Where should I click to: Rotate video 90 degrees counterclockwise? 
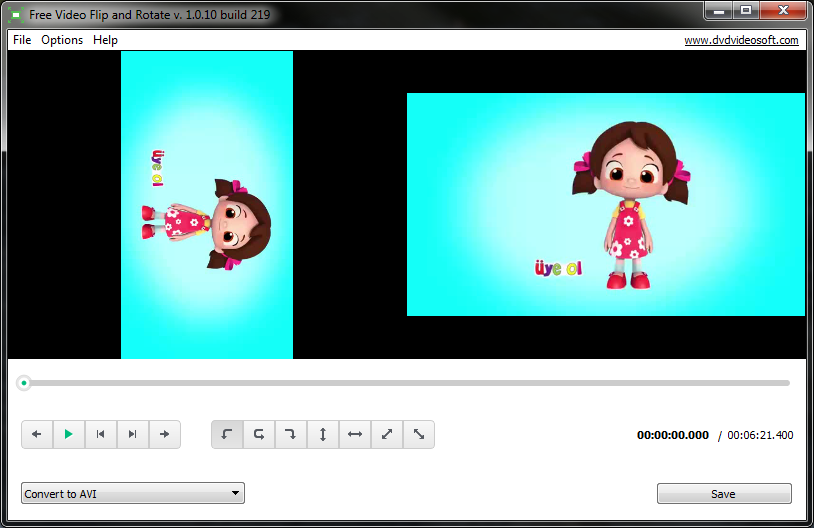227,434
